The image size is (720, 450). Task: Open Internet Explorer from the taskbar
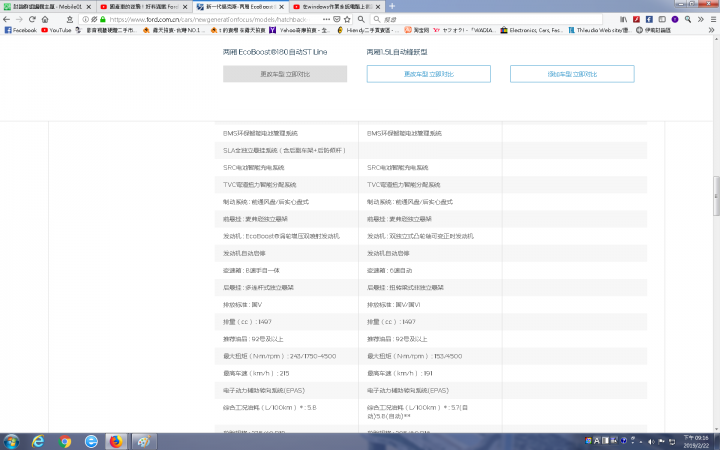(x=38, y=441)
